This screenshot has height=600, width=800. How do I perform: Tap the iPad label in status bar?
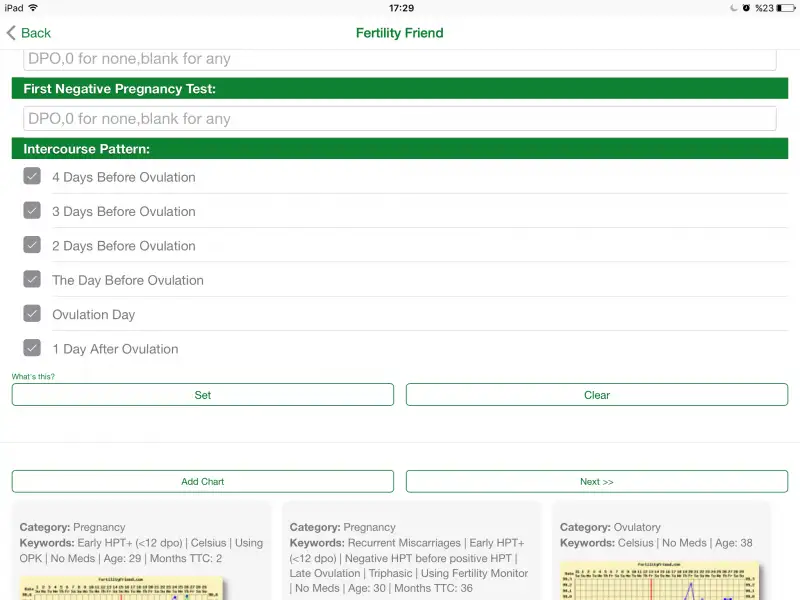point(14,8)
